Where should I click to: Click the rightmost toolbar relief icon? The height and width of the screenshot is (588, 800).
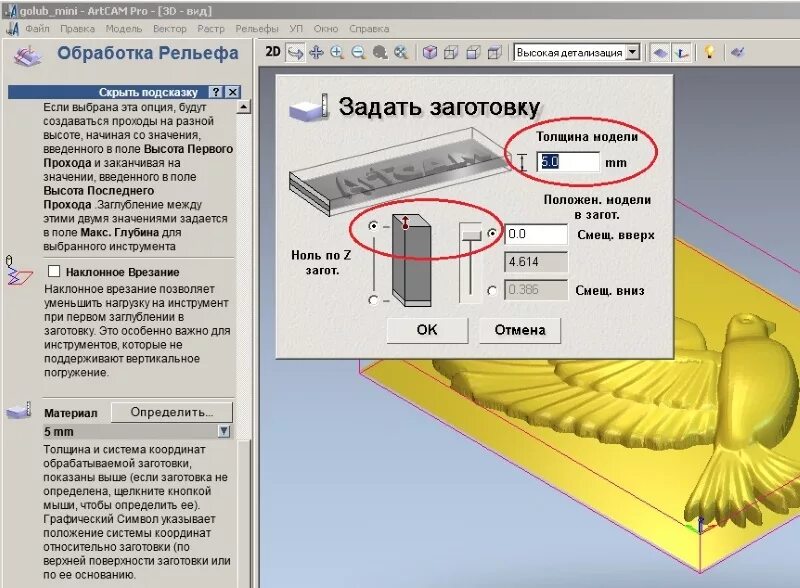click(738, 52)
